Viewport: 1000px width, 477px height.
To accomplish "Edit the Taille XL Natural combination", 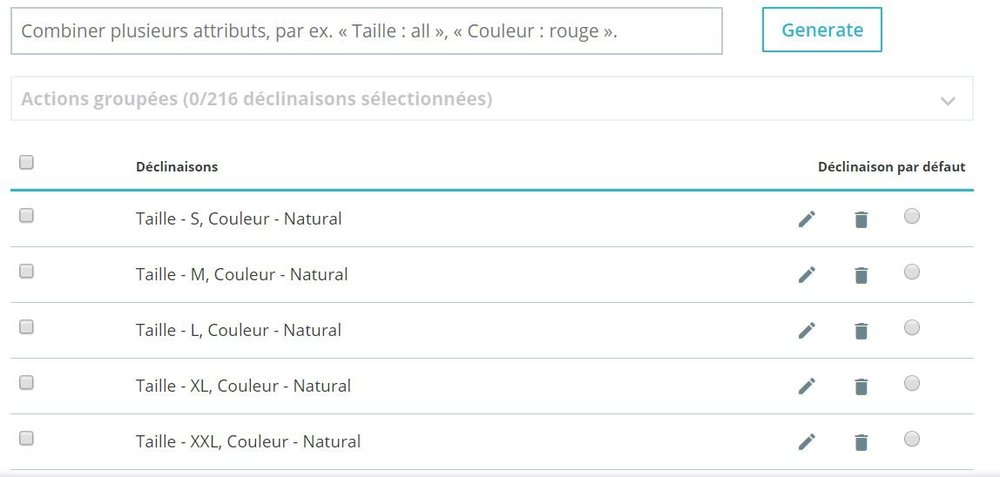I will [x=807, y=386].
